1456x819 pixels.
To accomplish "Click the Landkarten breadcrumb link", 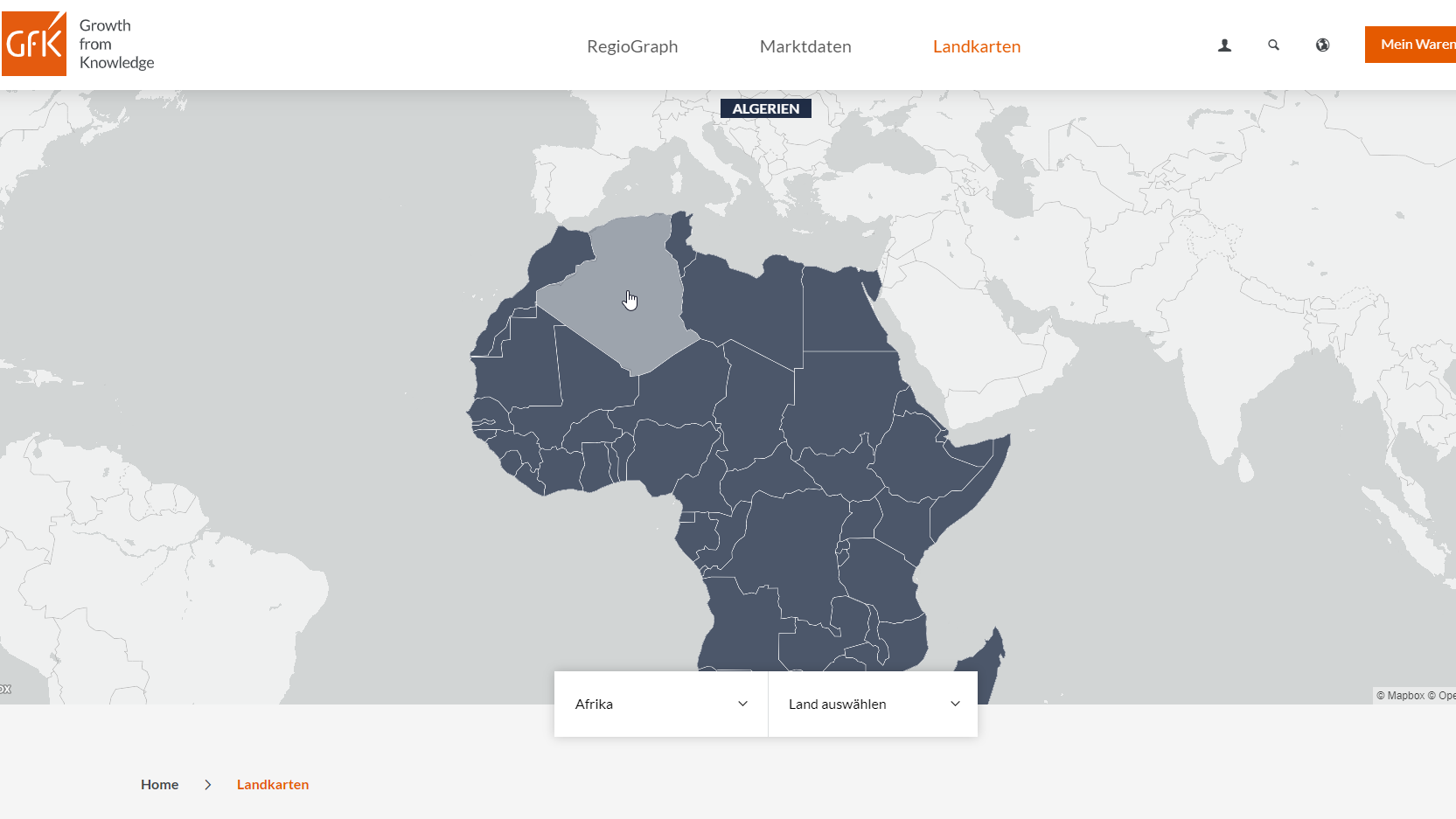I will pyautogui.click(x=273, y=784).
